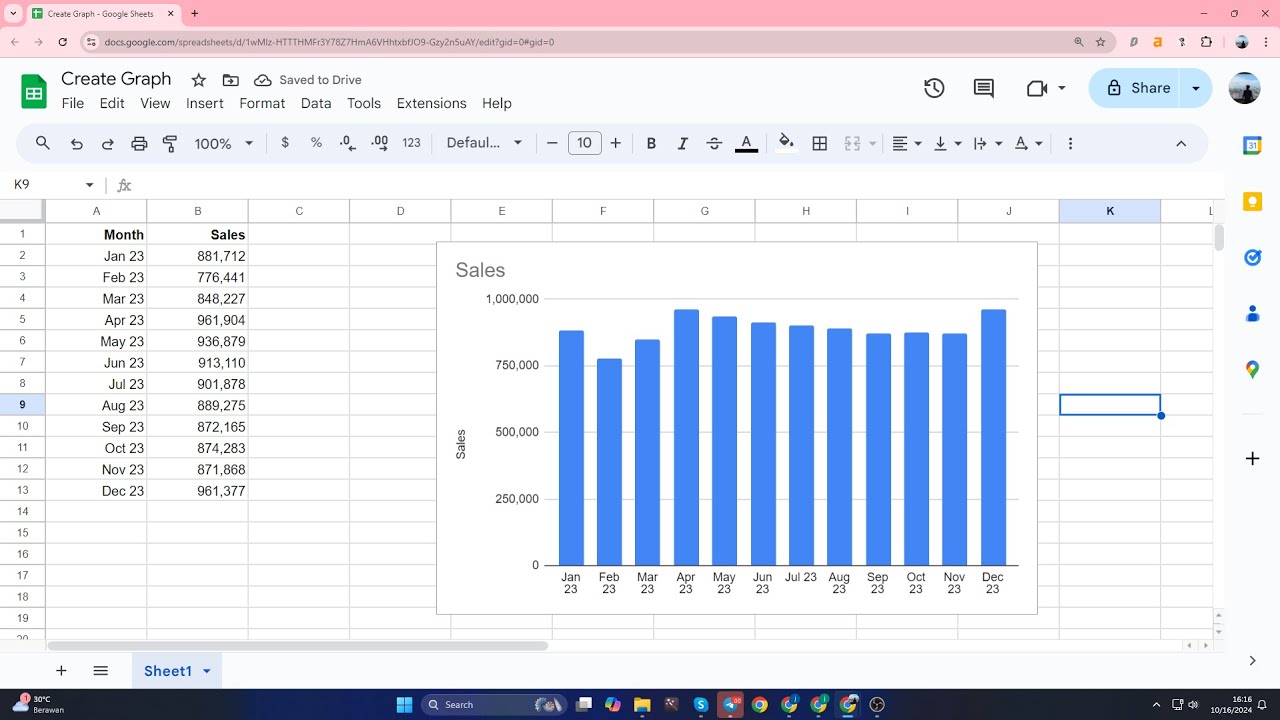This screenshot has height=720, width=1280.
Task: Decrease the font size
Action: (552, 143)
